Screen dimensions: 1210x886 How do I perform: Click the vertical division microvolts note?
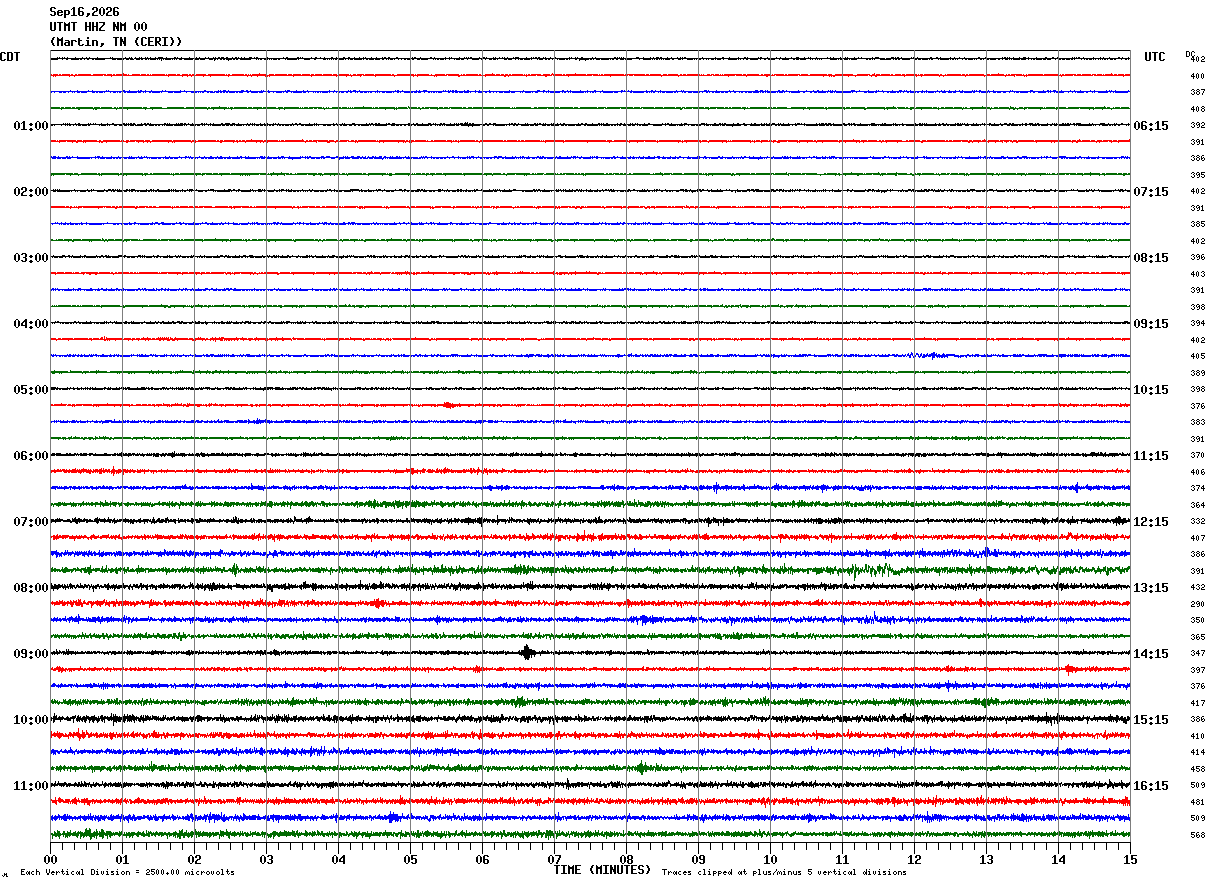[127, 872]
